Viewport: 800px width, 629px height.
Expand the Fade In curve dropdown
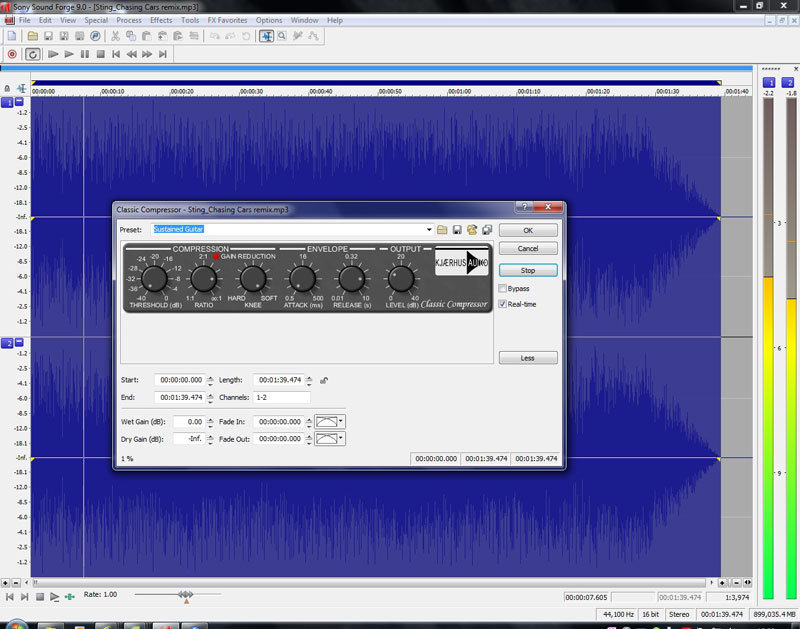pyautogui.click(x=341, y=422)
